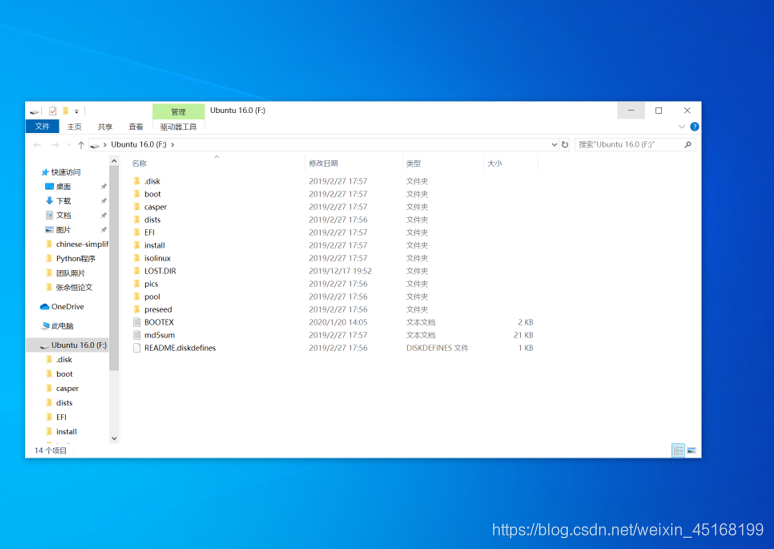The width and height of the screenshot is (774, 549).
Task: Select the .disk folder icon in file list
Action: click(137, 181)
